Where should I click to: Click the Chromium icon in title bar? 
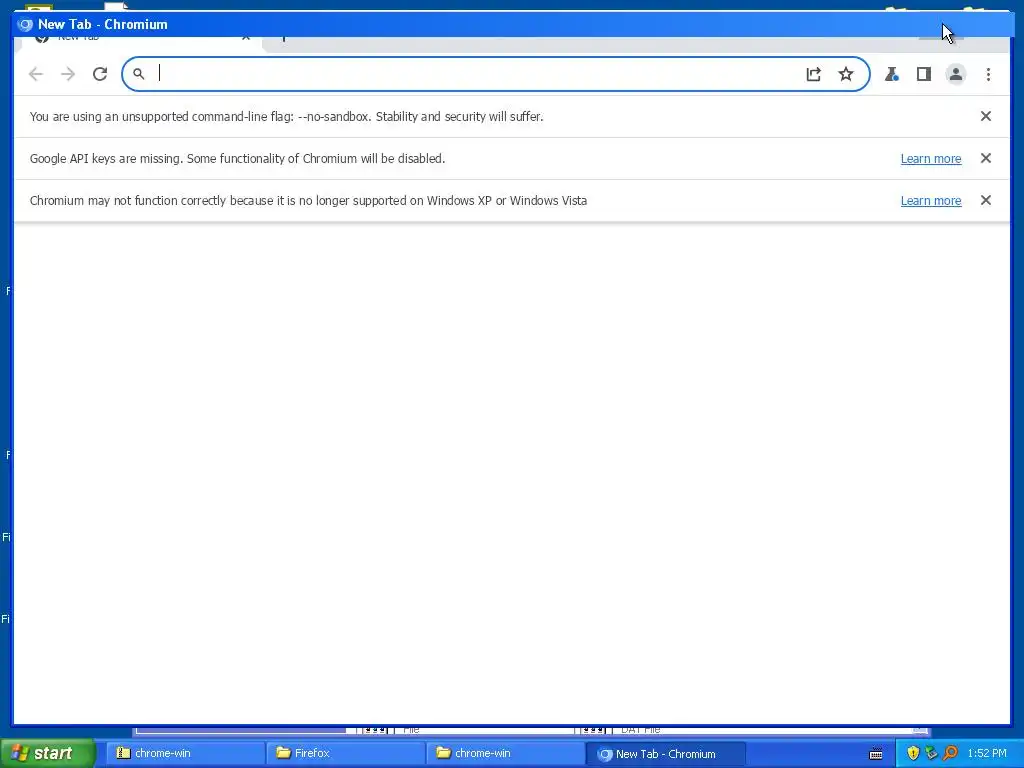[25, 25]
